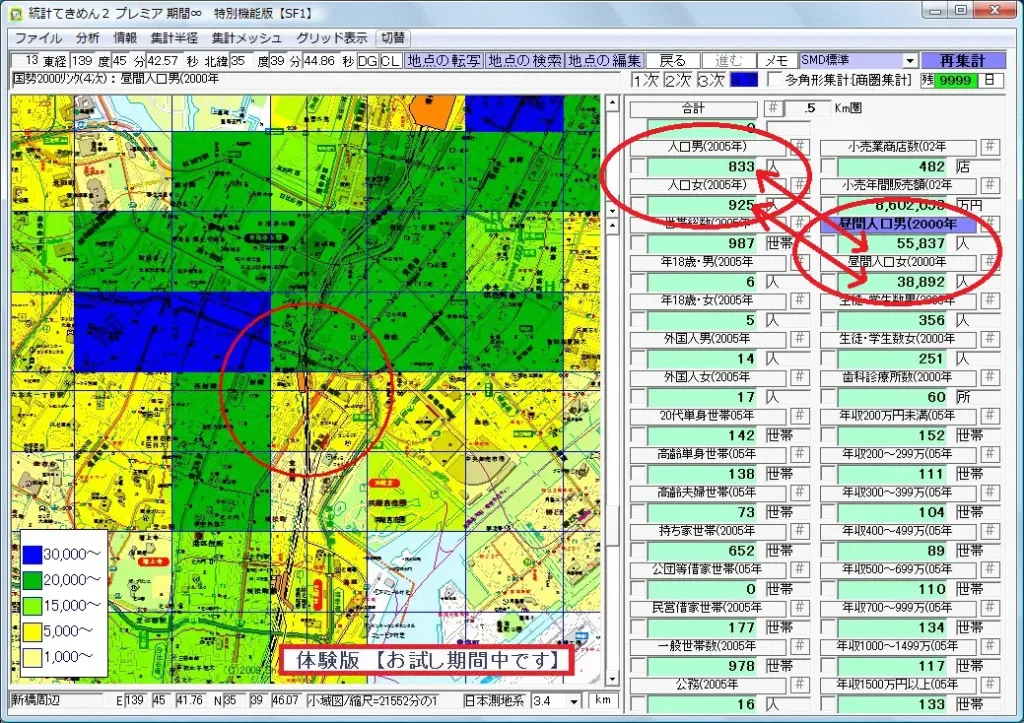Click the blue swatch next to 3次
Image resolution: width=1024 pixels, height=723 pixels.
[743, 80]
